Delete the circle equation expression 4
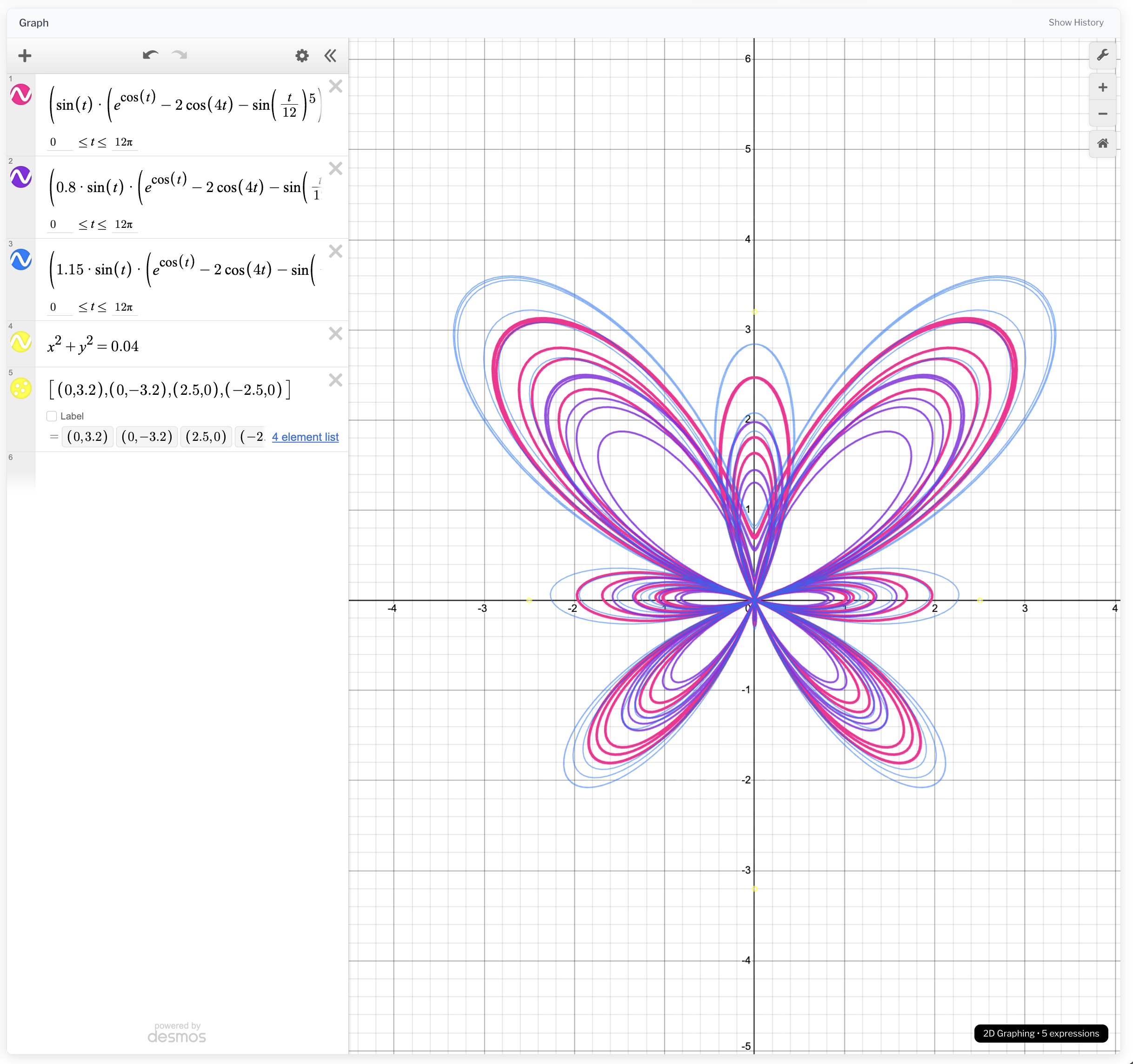The height and width of the screenshot is (1064, 1133). [336, 333]
